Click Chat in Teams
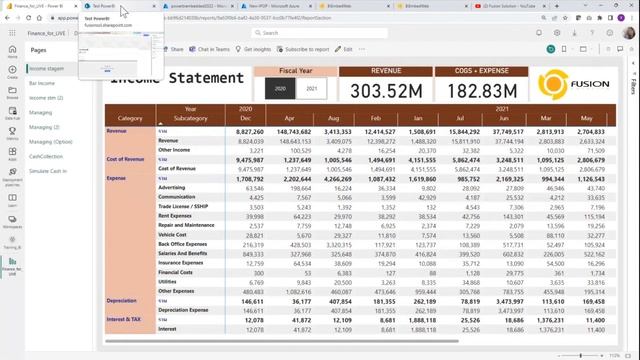The image size is (640, 360). 209,49
